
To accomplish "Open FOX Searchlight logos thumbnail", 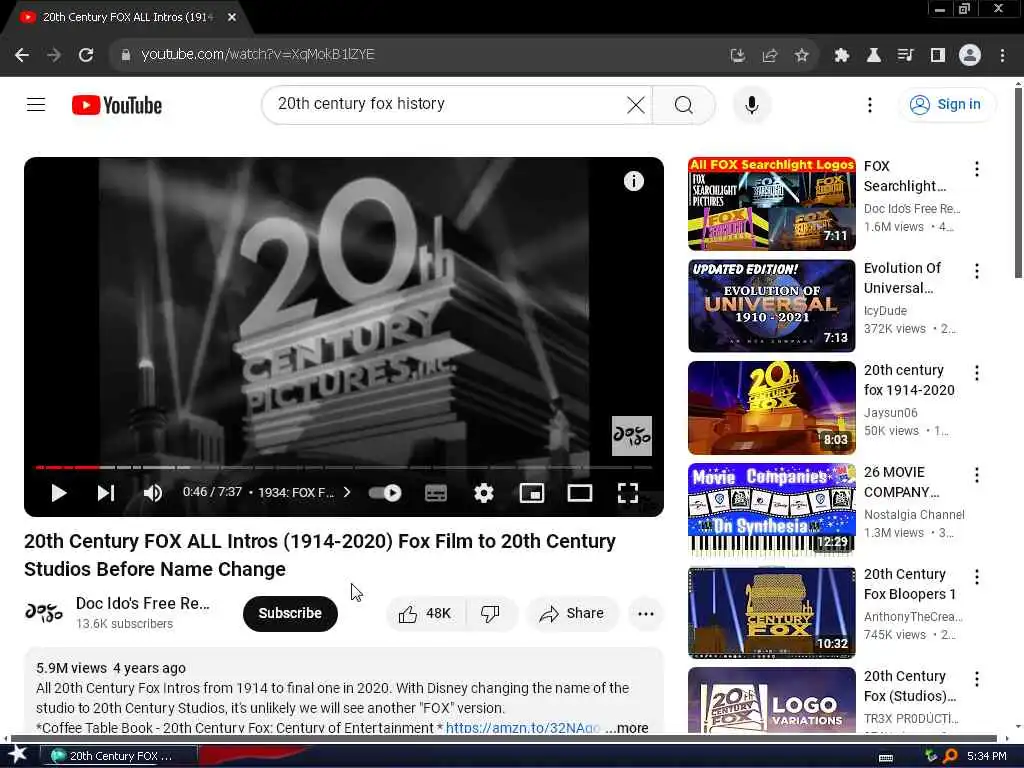I will [x=771, y=204].
